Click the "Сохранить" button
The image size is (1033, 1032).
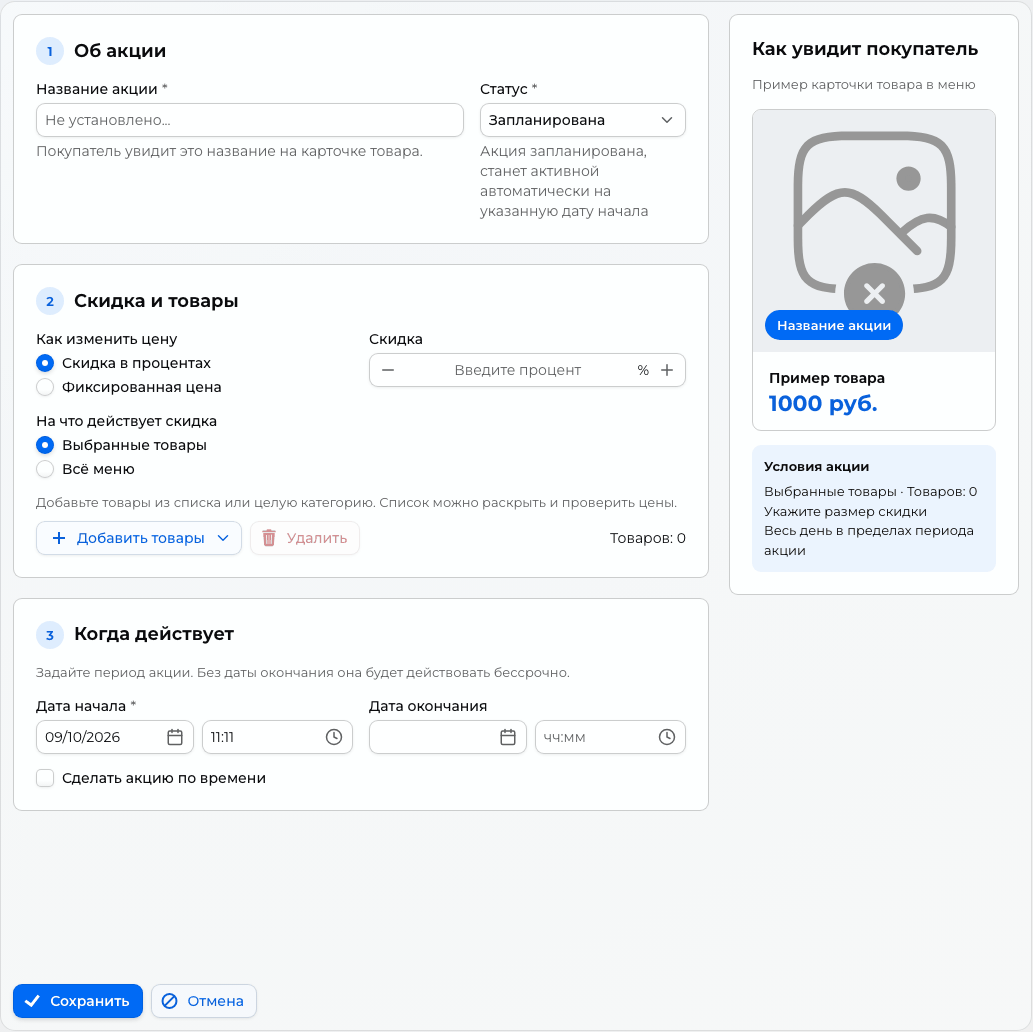pyautogui.click(x=78, y=1000)
